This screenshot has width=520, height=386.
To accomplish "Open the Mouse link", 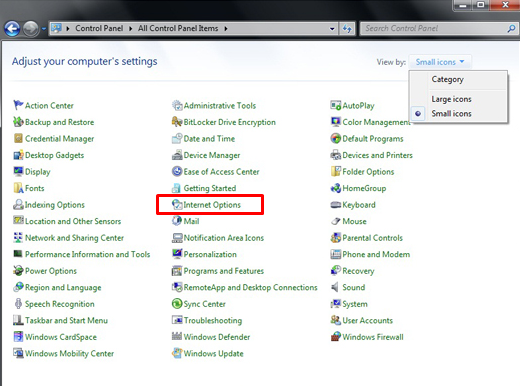I will coord(354,221).
